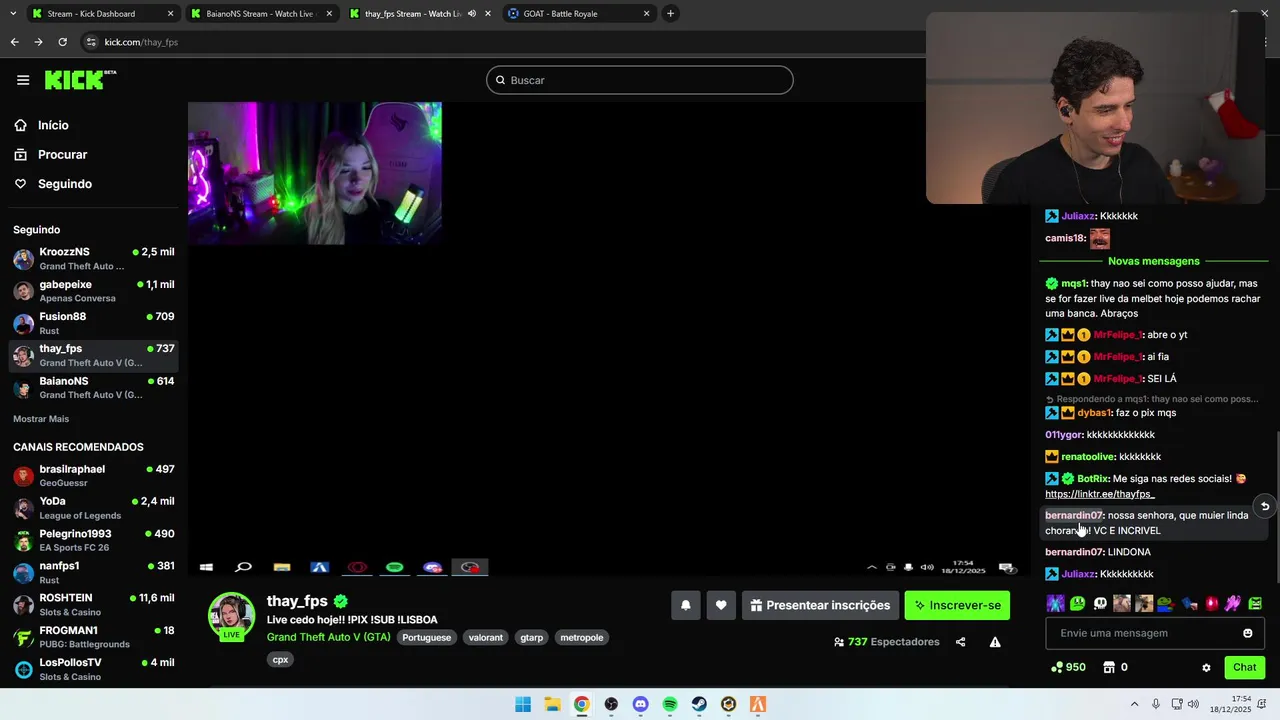Click the Buscar search field
The height and width of the screenshot is (720, 1280).
640,80
